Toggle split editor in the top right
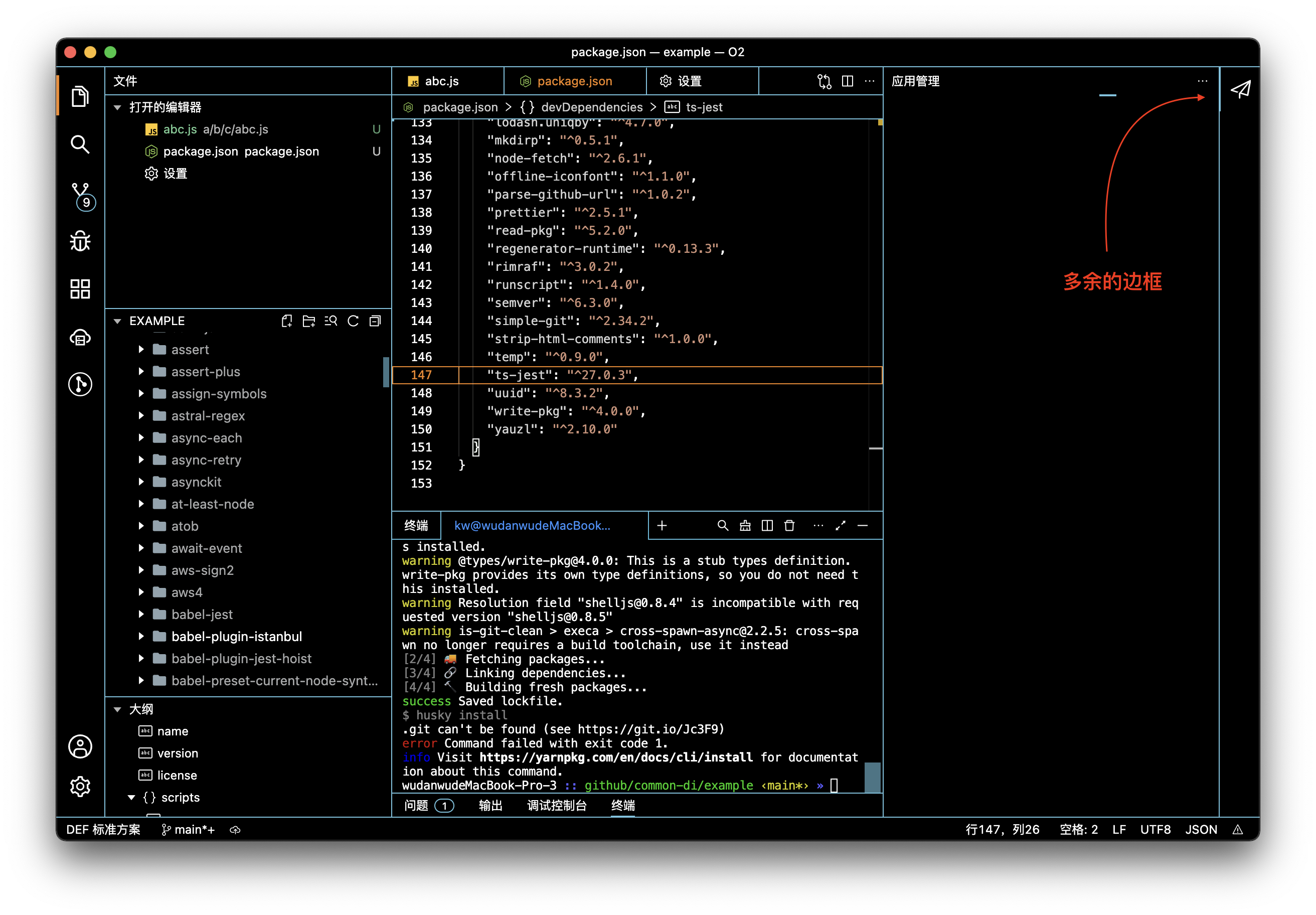Screen dimensions: 1316x915 (x=847, y=81)
